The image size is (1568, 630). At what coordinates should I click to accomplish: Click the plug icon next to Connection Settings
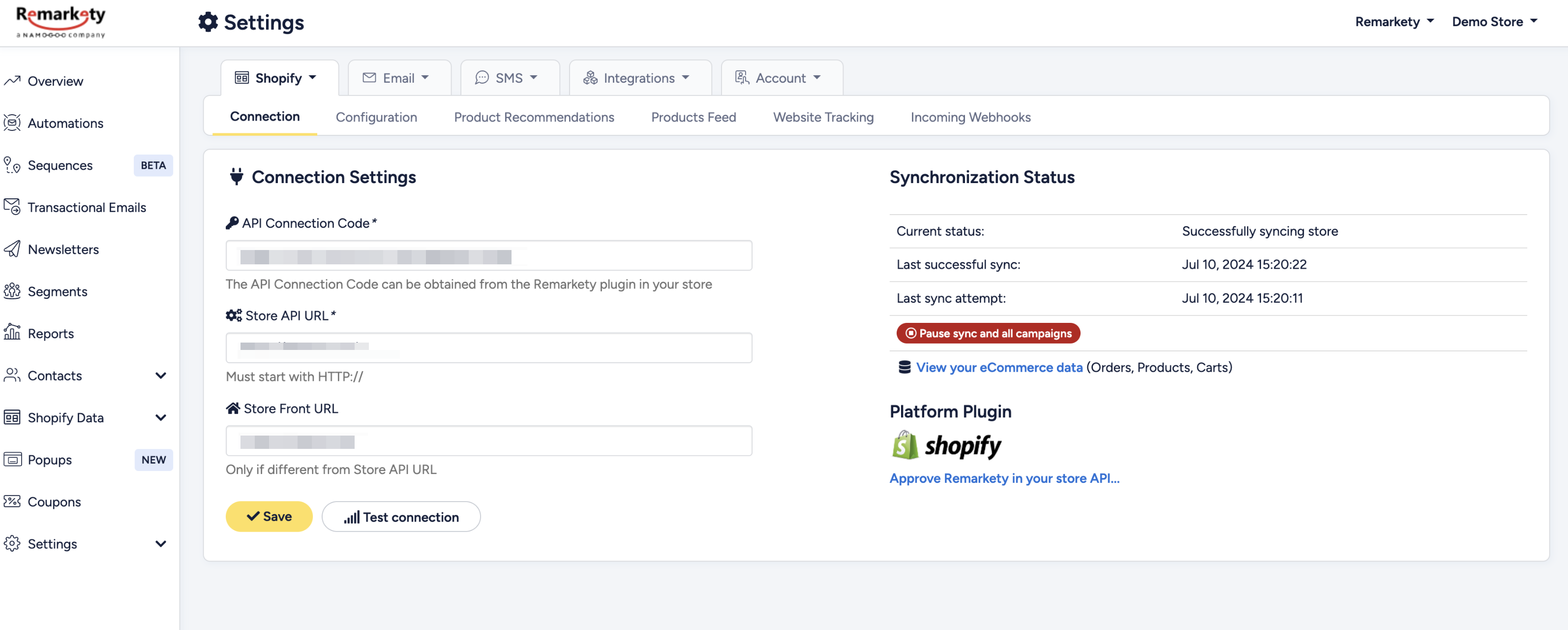tap(236, 177)
